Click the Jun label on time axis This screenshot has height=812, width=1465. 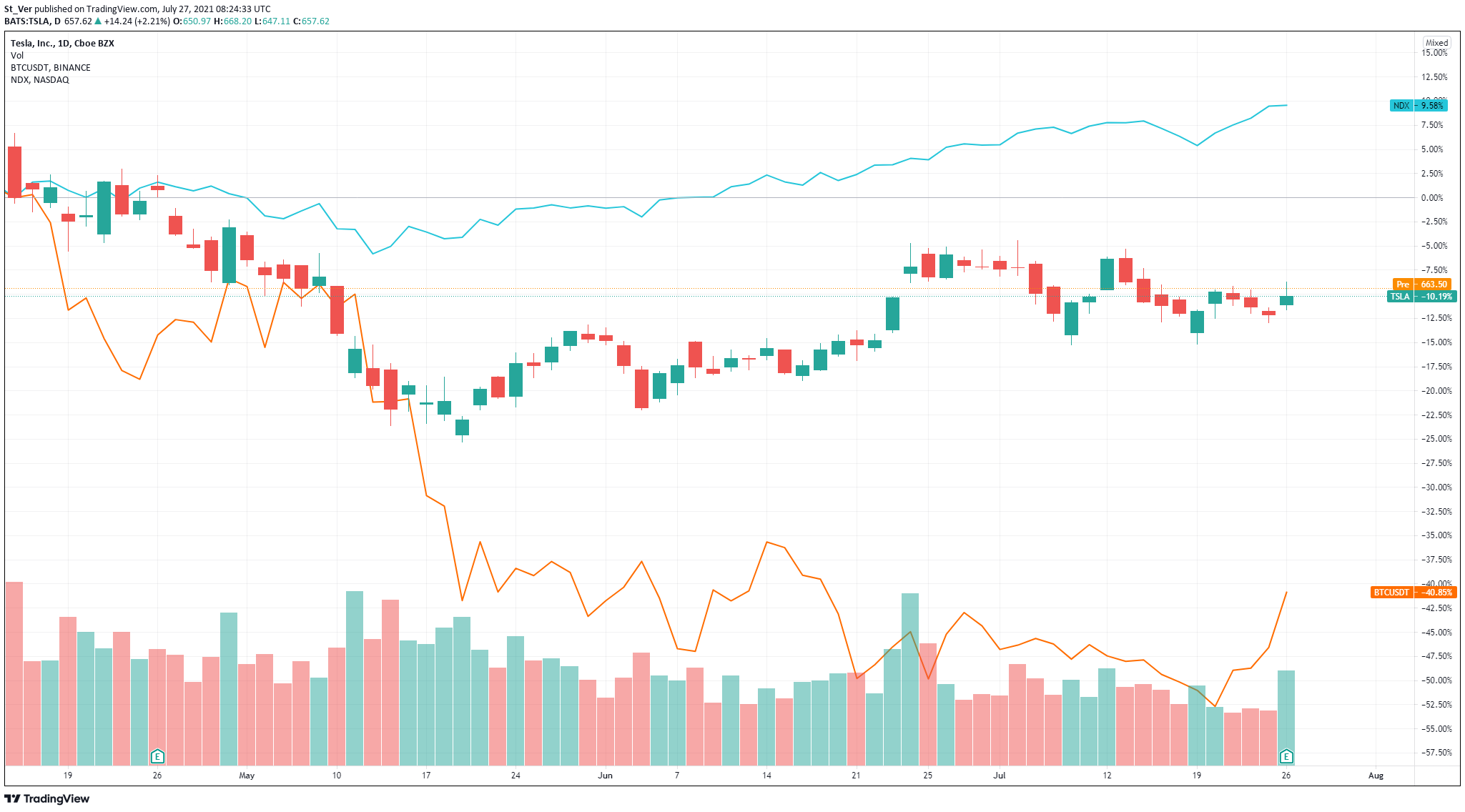click(605, 776)
